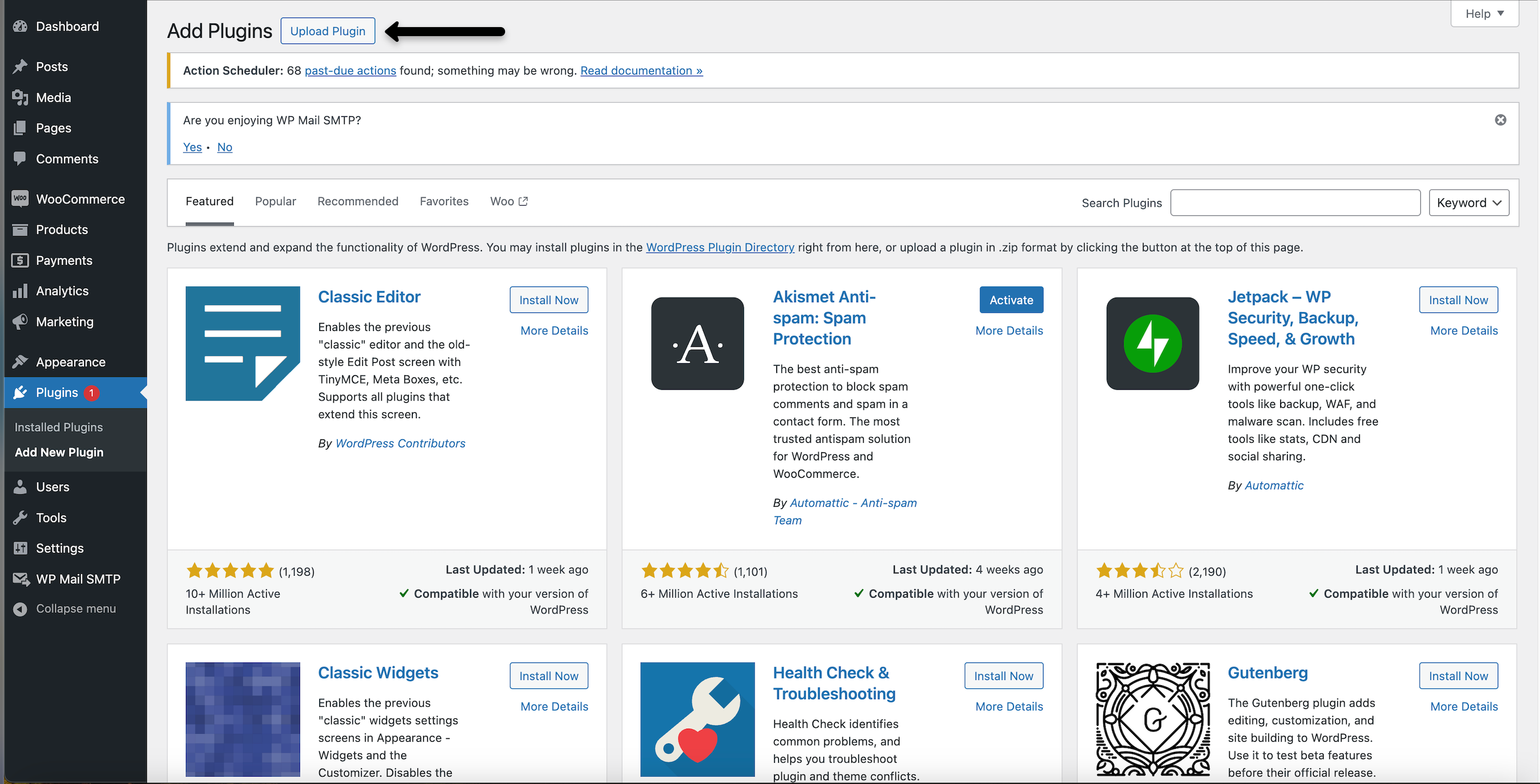The width and height of the screenshot is (1540, 784).
Task: Open the Gutenberg plugin title
Action: click(1267, 673)
